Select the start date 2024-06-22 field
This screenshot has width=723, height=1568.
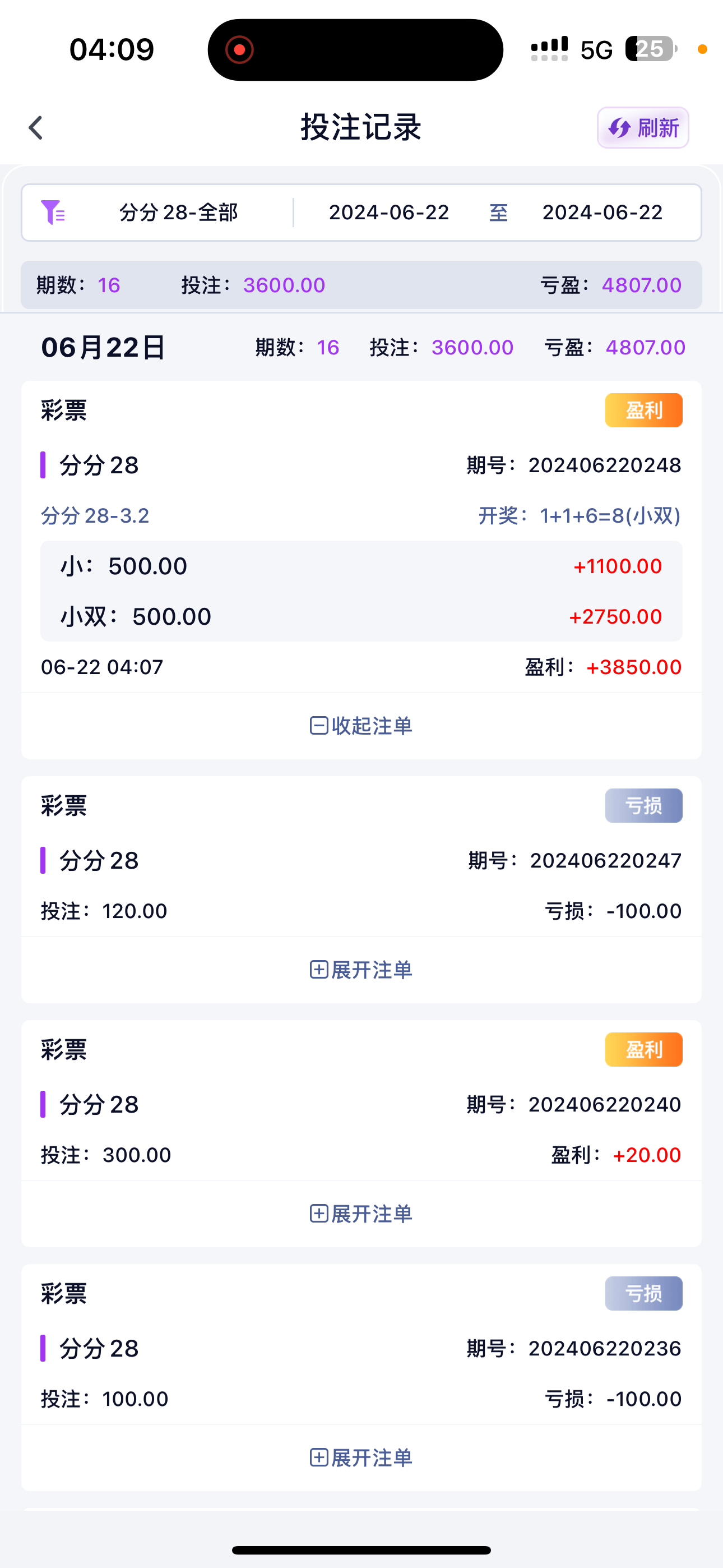[389, 213]
